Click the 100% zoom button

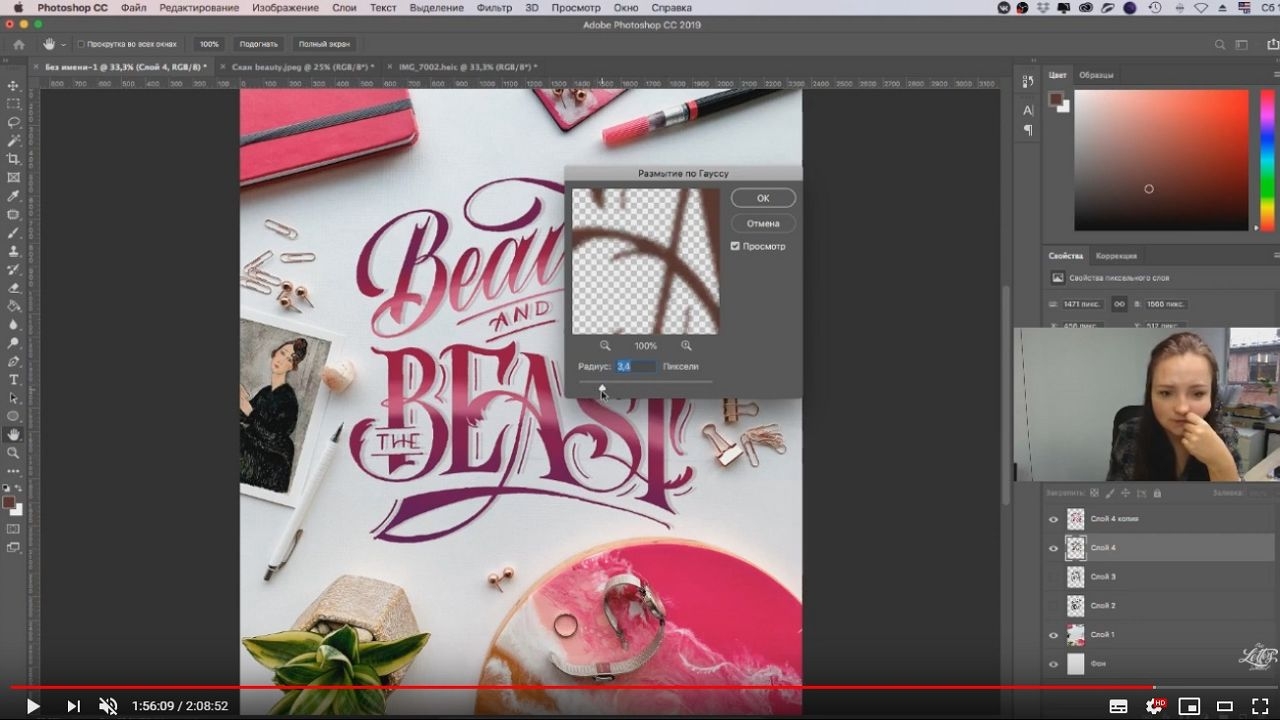click(208, 45)
